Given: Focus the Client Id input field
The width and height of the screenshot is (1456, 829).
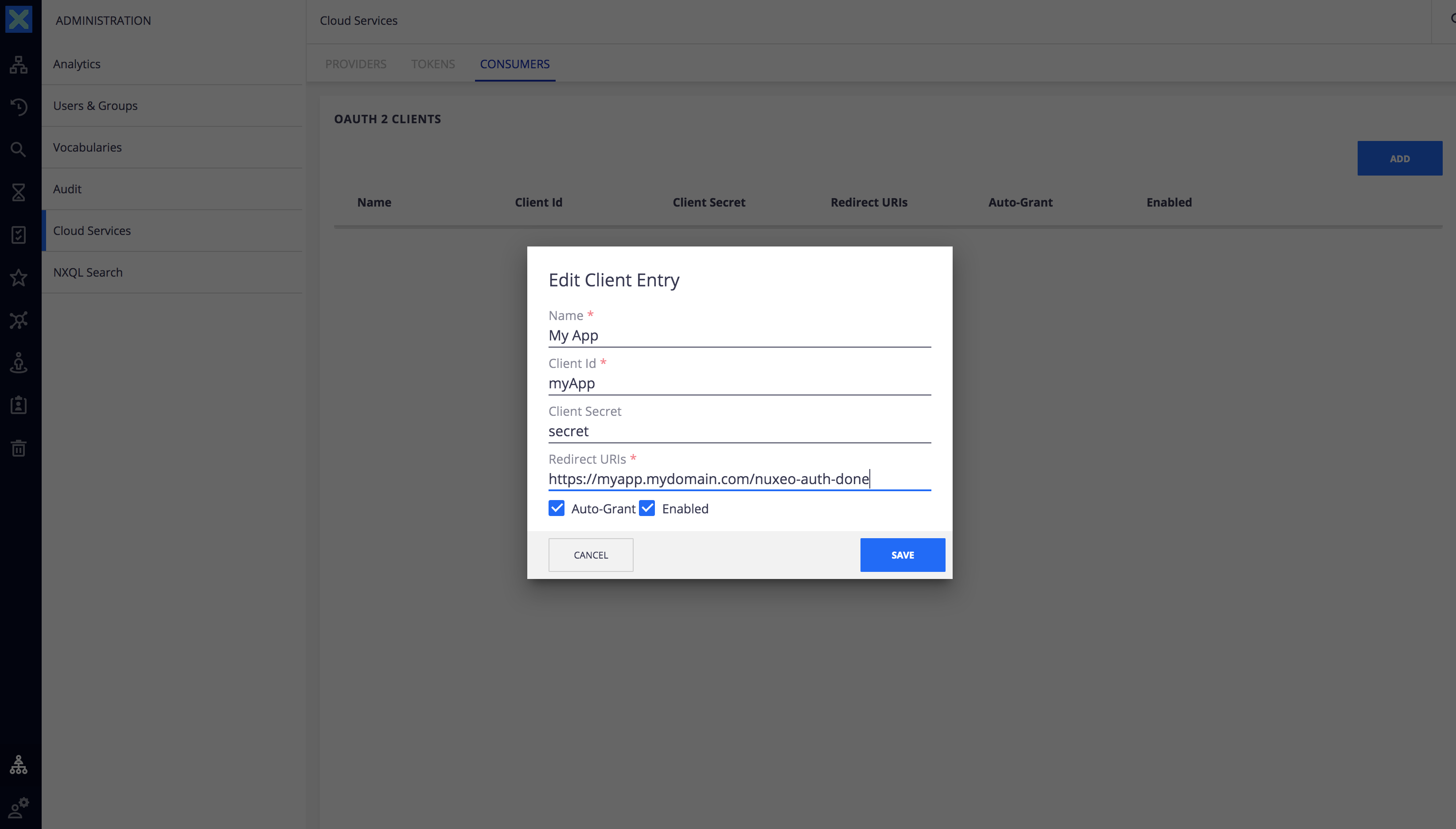Looking at the screenshot, I should coord(740,383).
